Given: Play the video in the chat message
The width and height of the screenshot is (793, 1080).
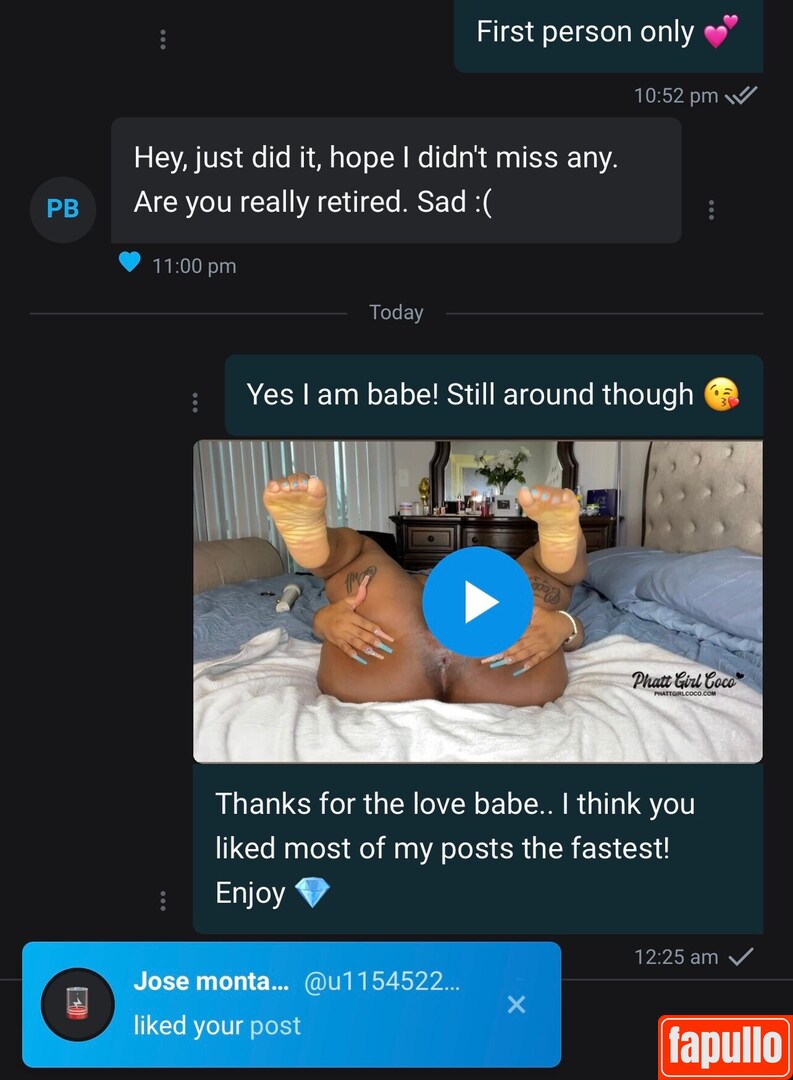Looking at the screenshot, I should click(x=477, y=602).
